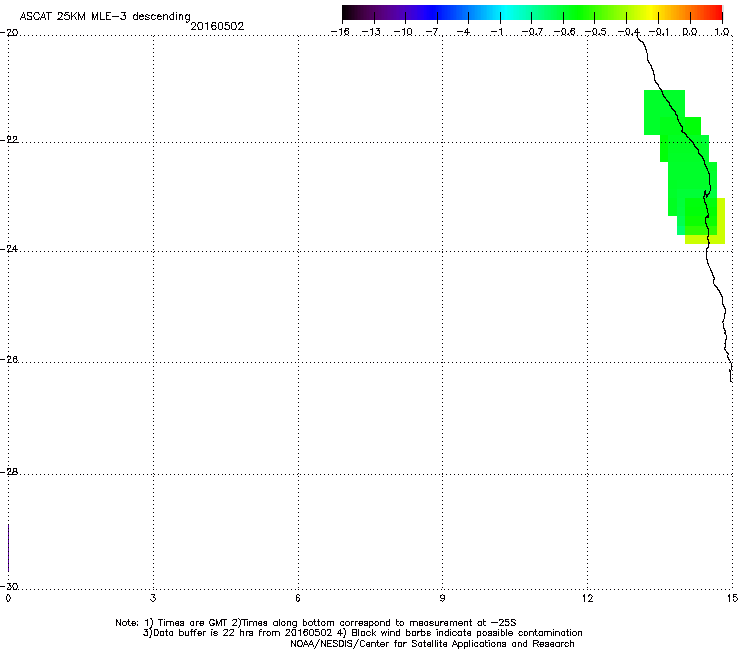The height and width of the screenshot is (650, 740).
Task: Click the color bar label '0.0'
Action: tap(690, 32)
